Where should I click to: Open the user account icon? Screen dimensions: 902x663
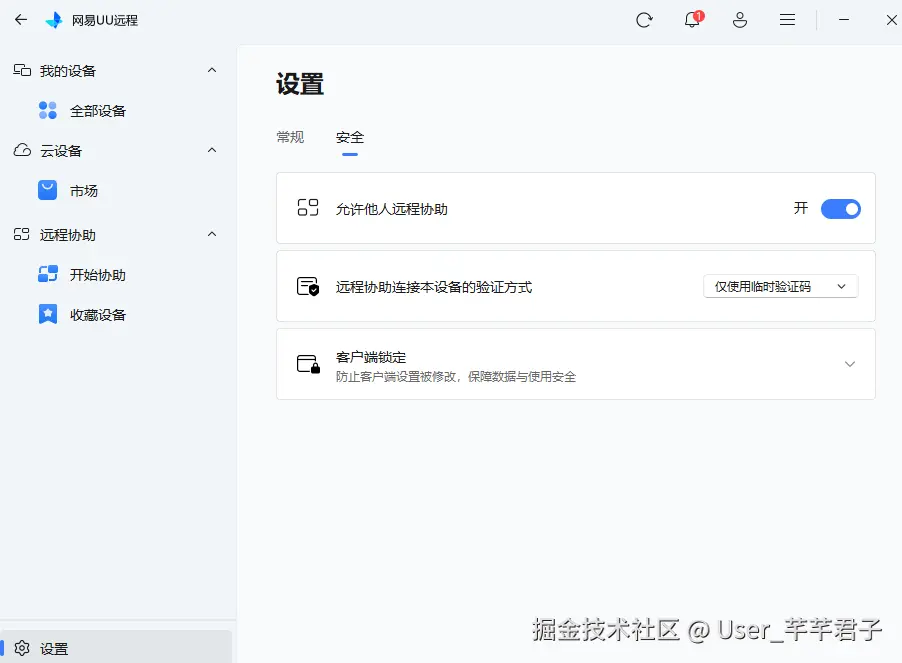(740, 20)
